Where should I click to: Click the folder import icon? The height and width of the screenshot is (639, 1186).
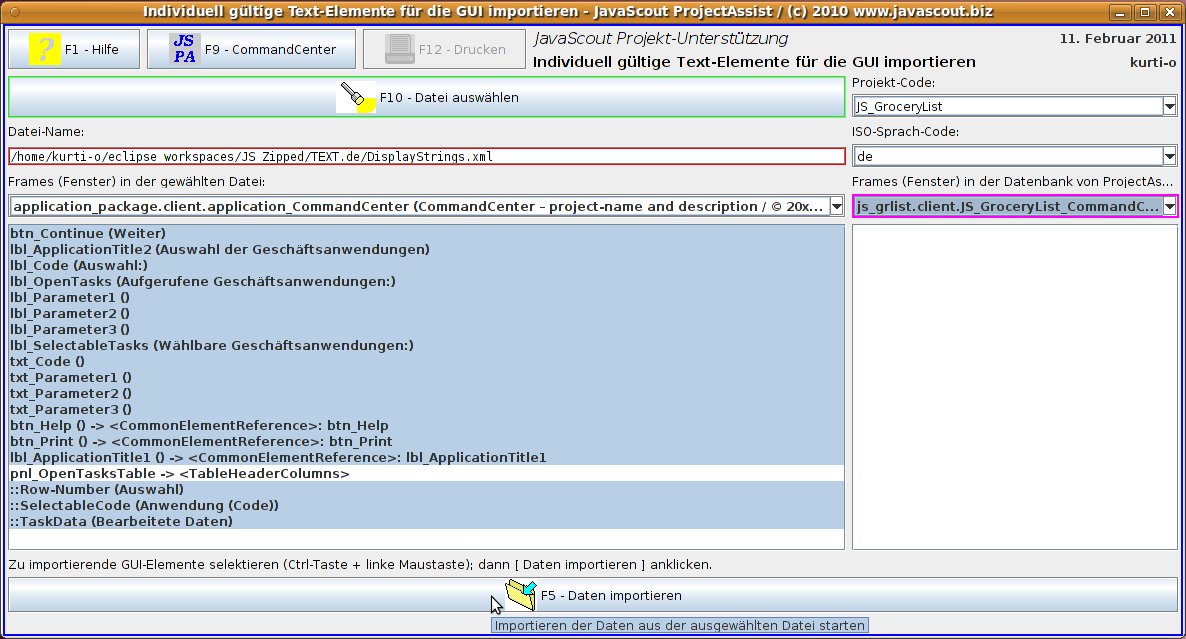tap(521, 594)
